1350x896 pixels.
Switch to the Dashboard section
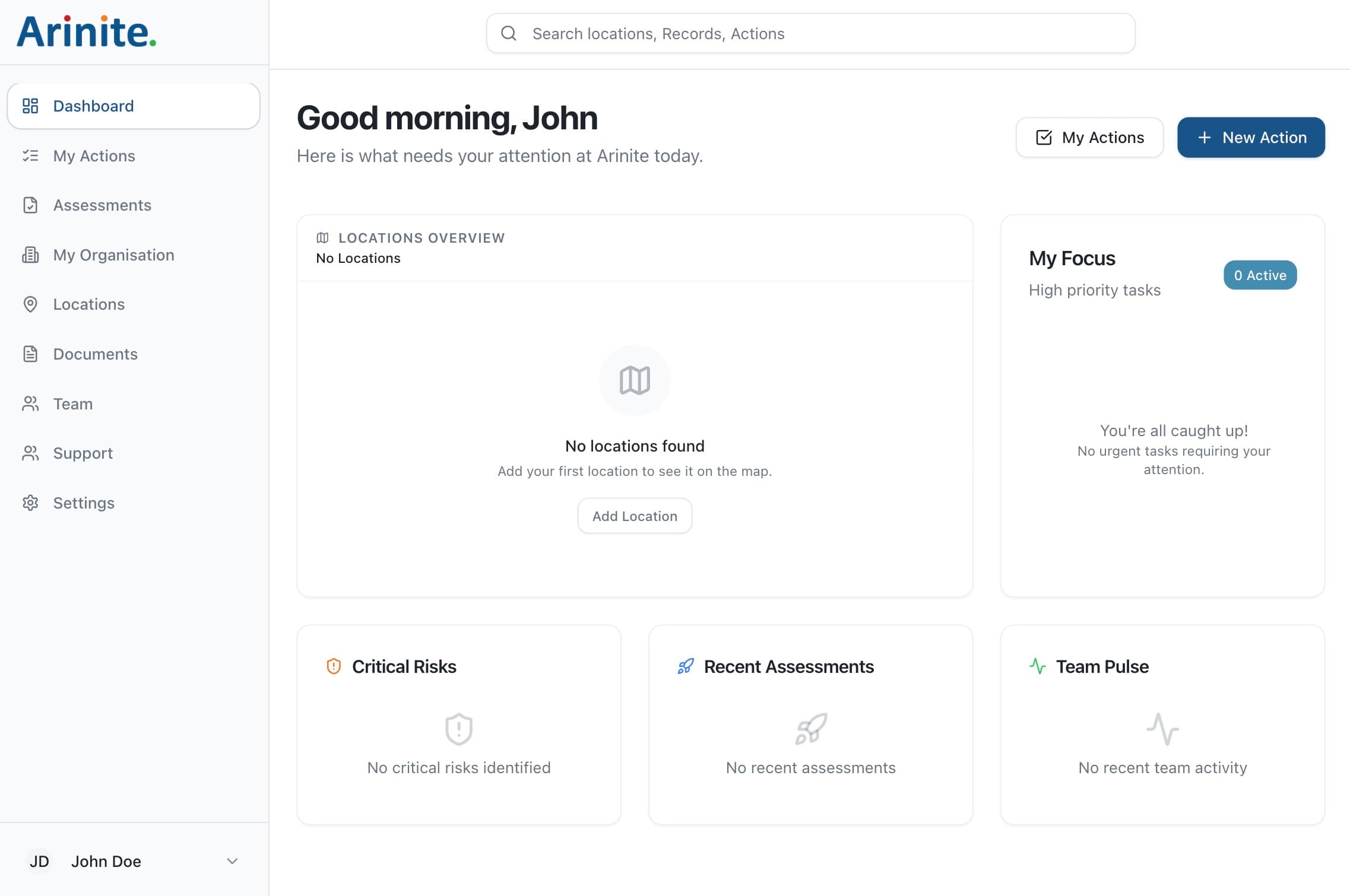point(93,106)
